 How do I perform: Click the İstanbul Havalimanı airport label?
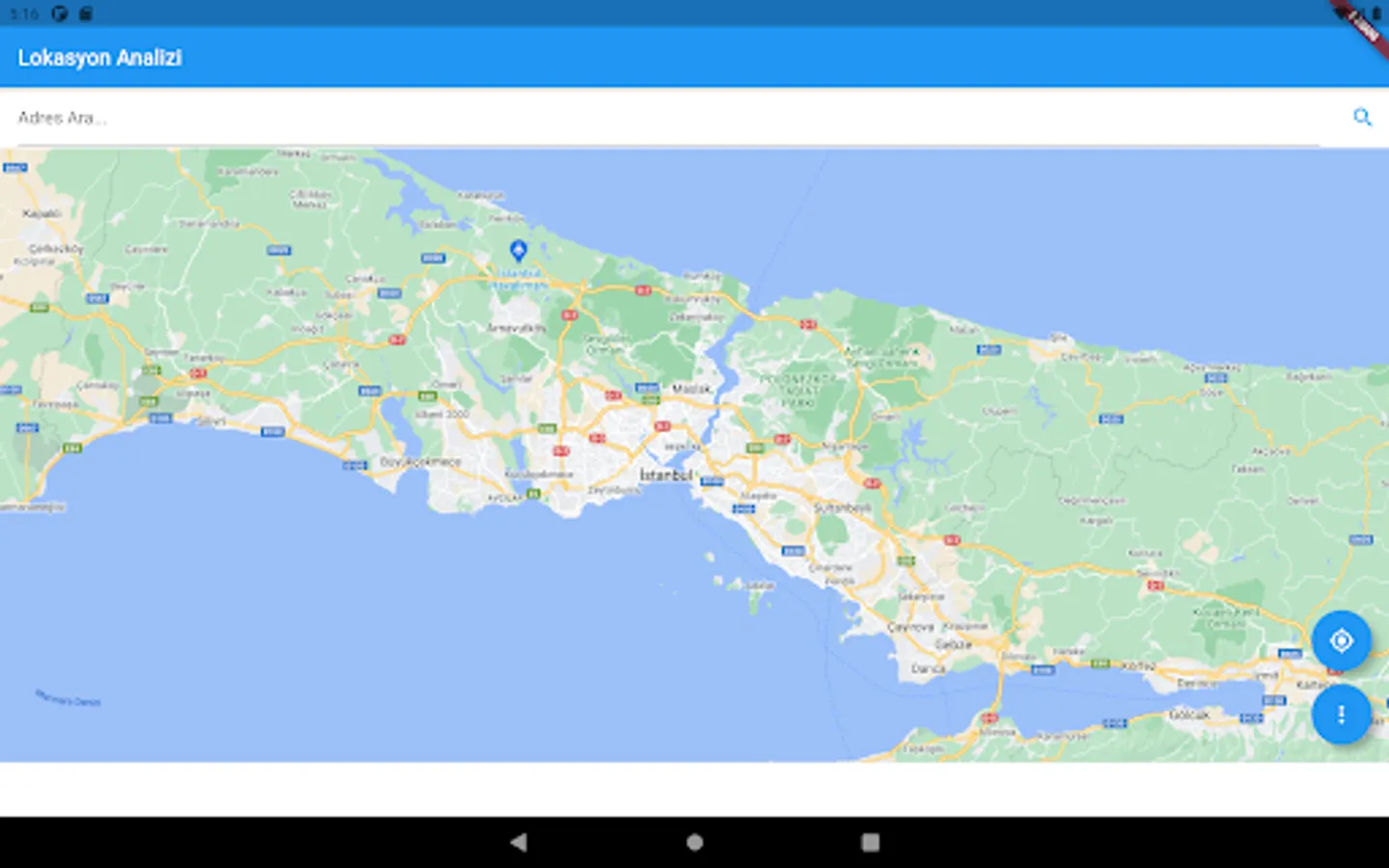pyautogui.click(x=519, y=280)
